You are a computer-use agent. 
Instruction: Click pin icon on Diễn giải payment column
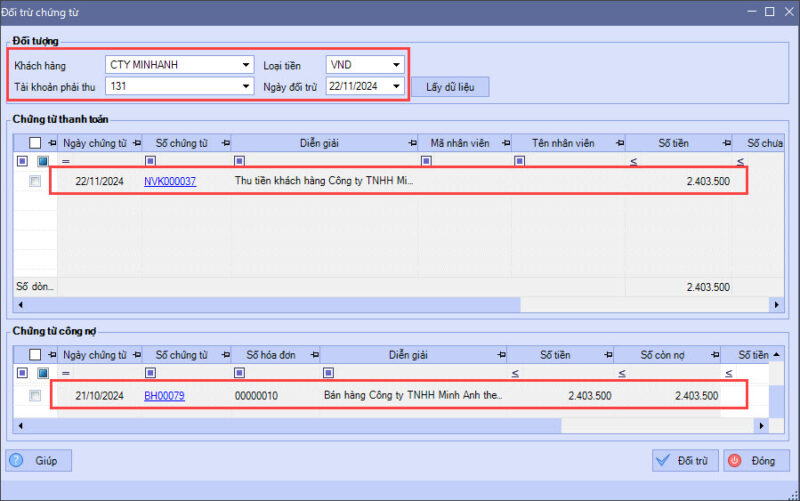[x=408, y=143]
